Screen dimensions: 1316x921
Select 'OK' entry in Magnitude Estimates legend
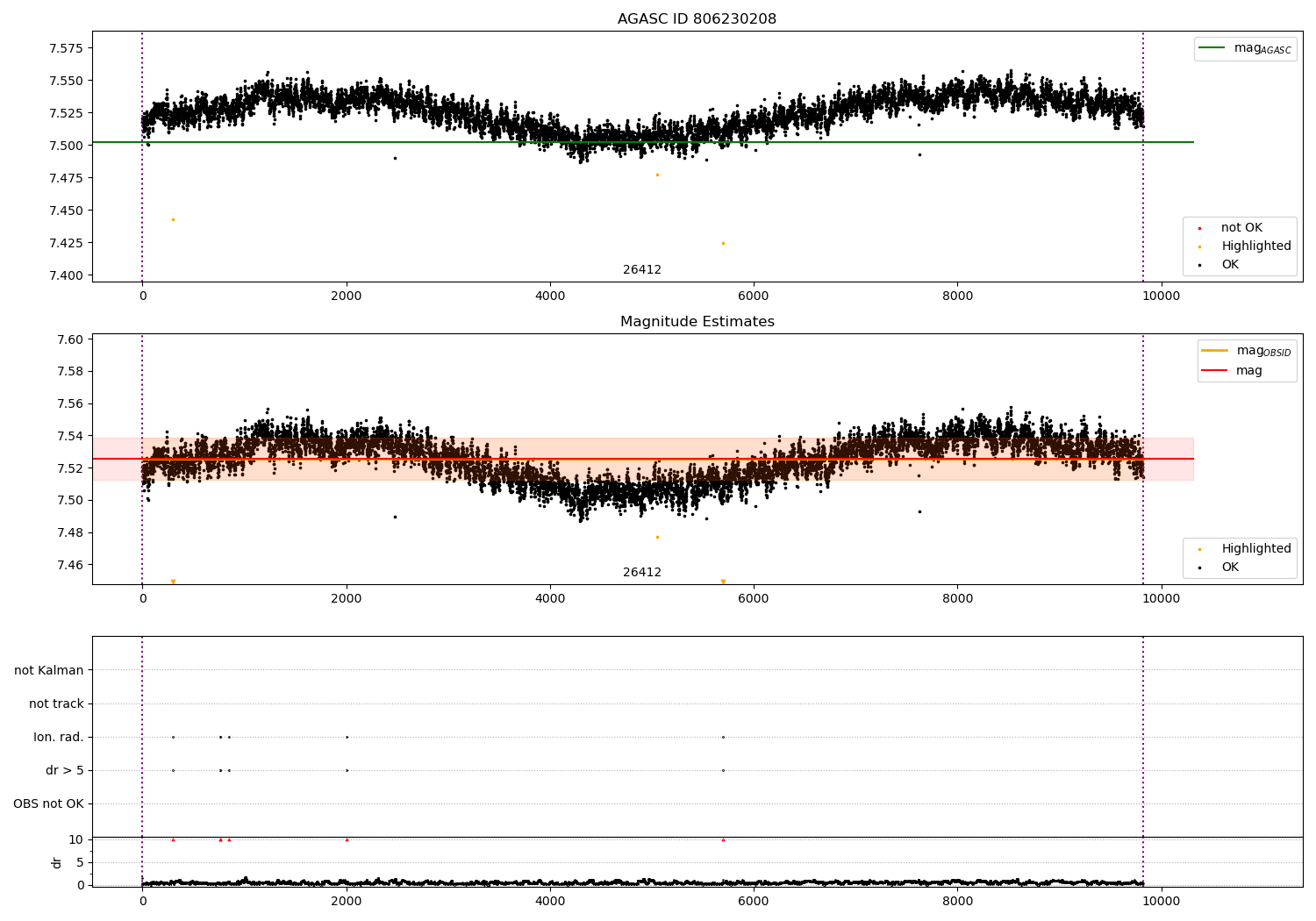[x=1230, y=567]
